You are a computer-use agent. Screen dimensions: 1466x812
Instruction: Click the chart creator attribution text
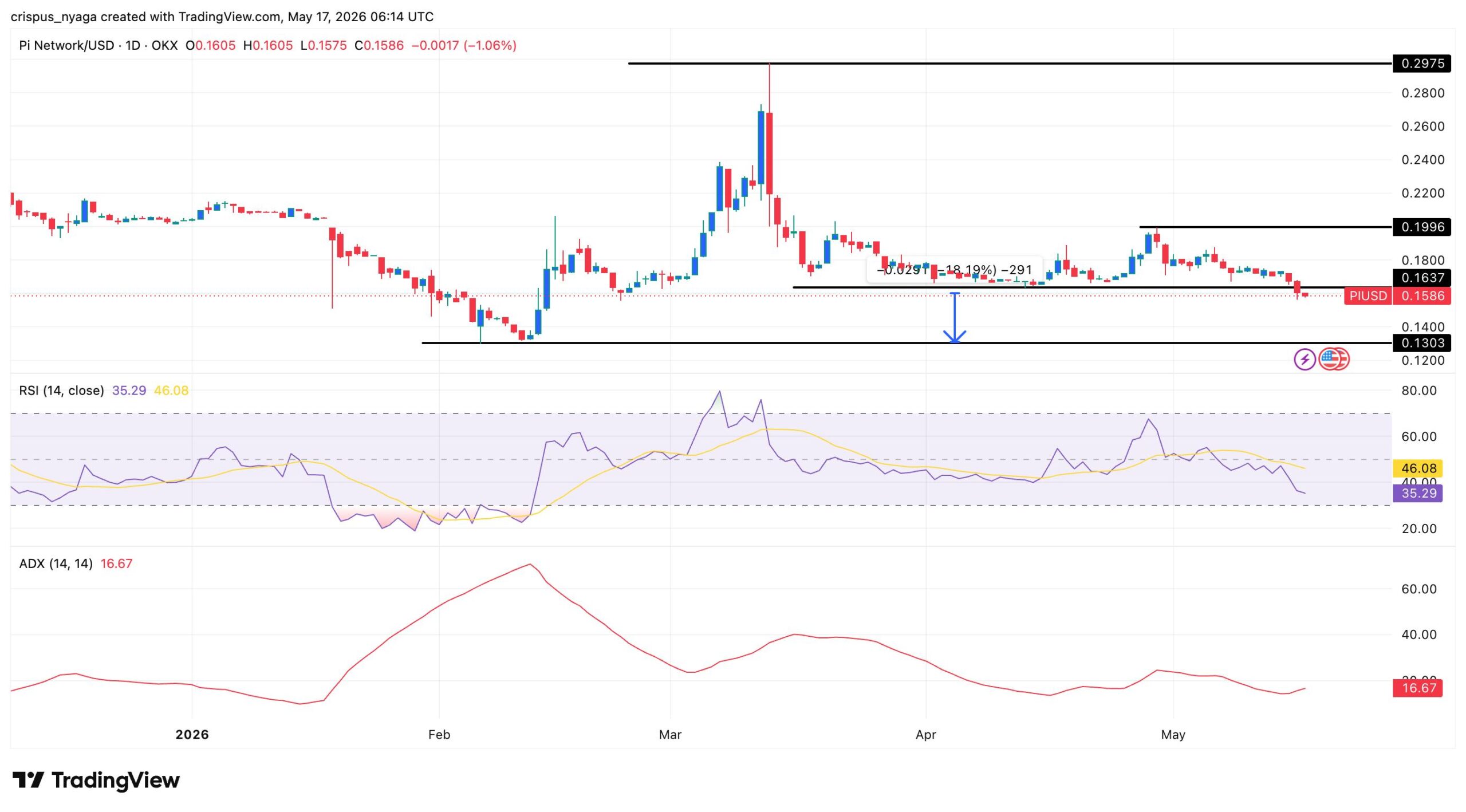(x=222, y=17)
